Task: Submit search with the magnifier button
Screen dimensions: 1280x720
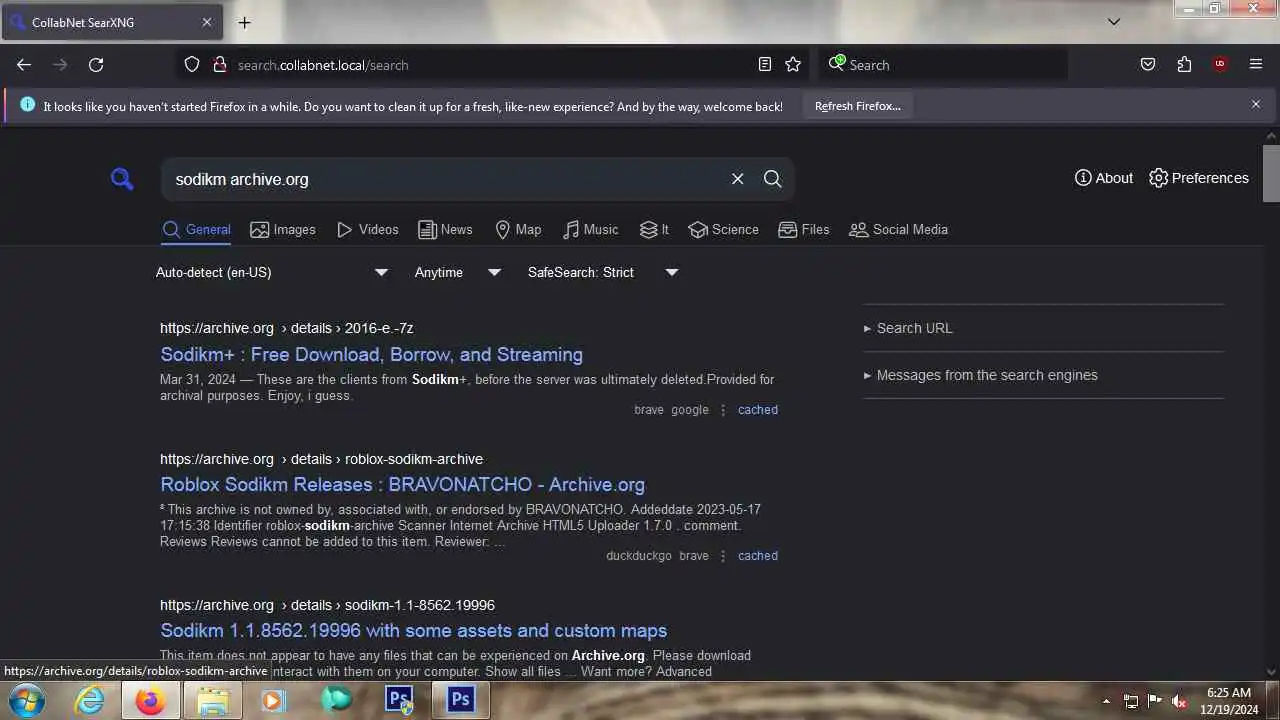Action: 773,179
